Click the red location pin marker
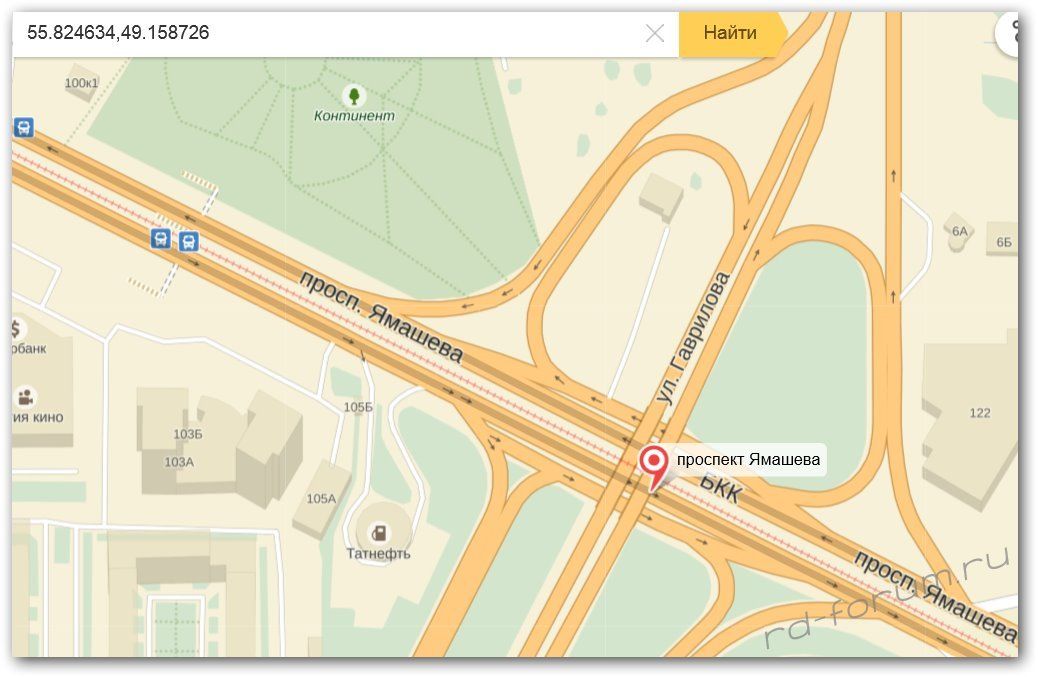 pos(654,464)
